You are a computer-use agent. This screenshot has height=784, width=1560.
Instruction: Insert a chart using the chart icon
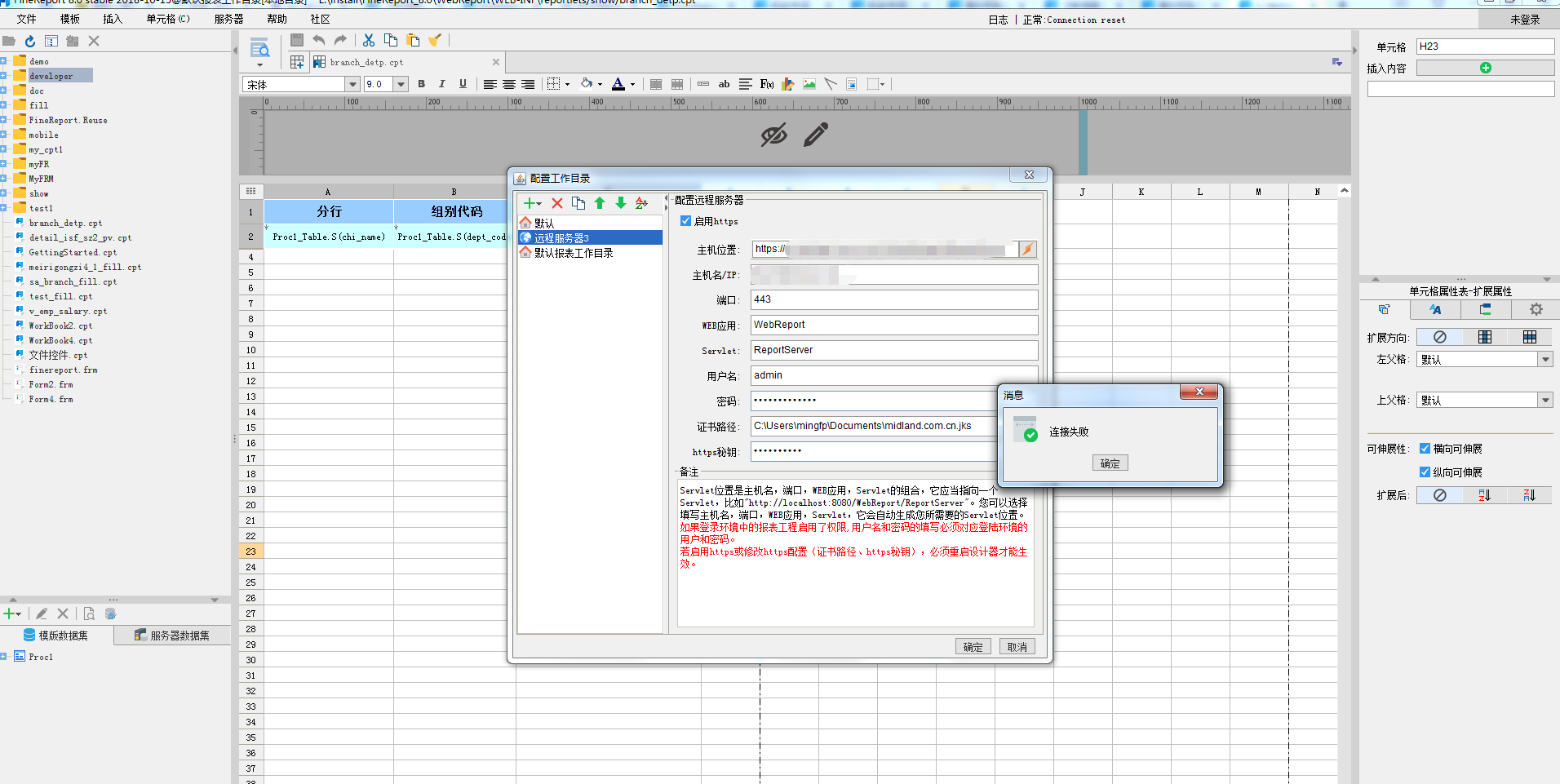pos(788,84)
